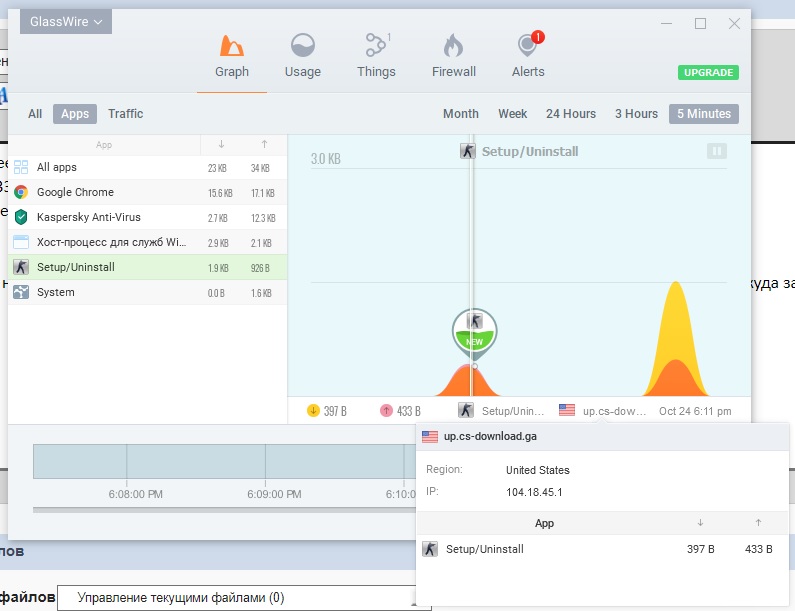This screenshot has width=795, height=611.
Task: Open the Usage tab
Action: [303, 57]
